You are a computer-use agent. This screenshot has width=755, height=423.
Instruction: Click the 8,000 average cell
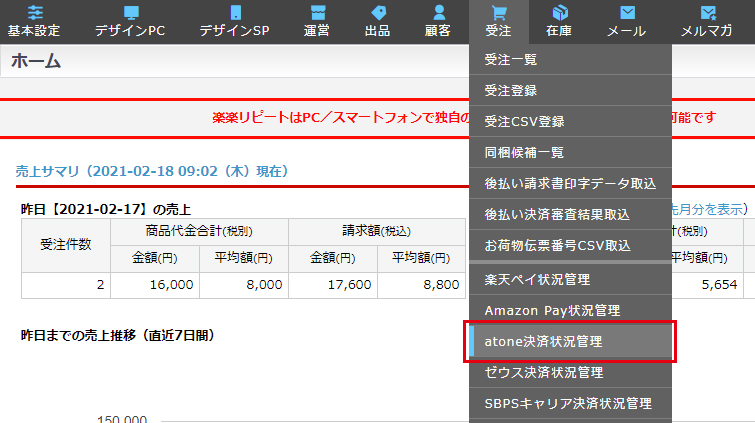[x=244, y=285]
